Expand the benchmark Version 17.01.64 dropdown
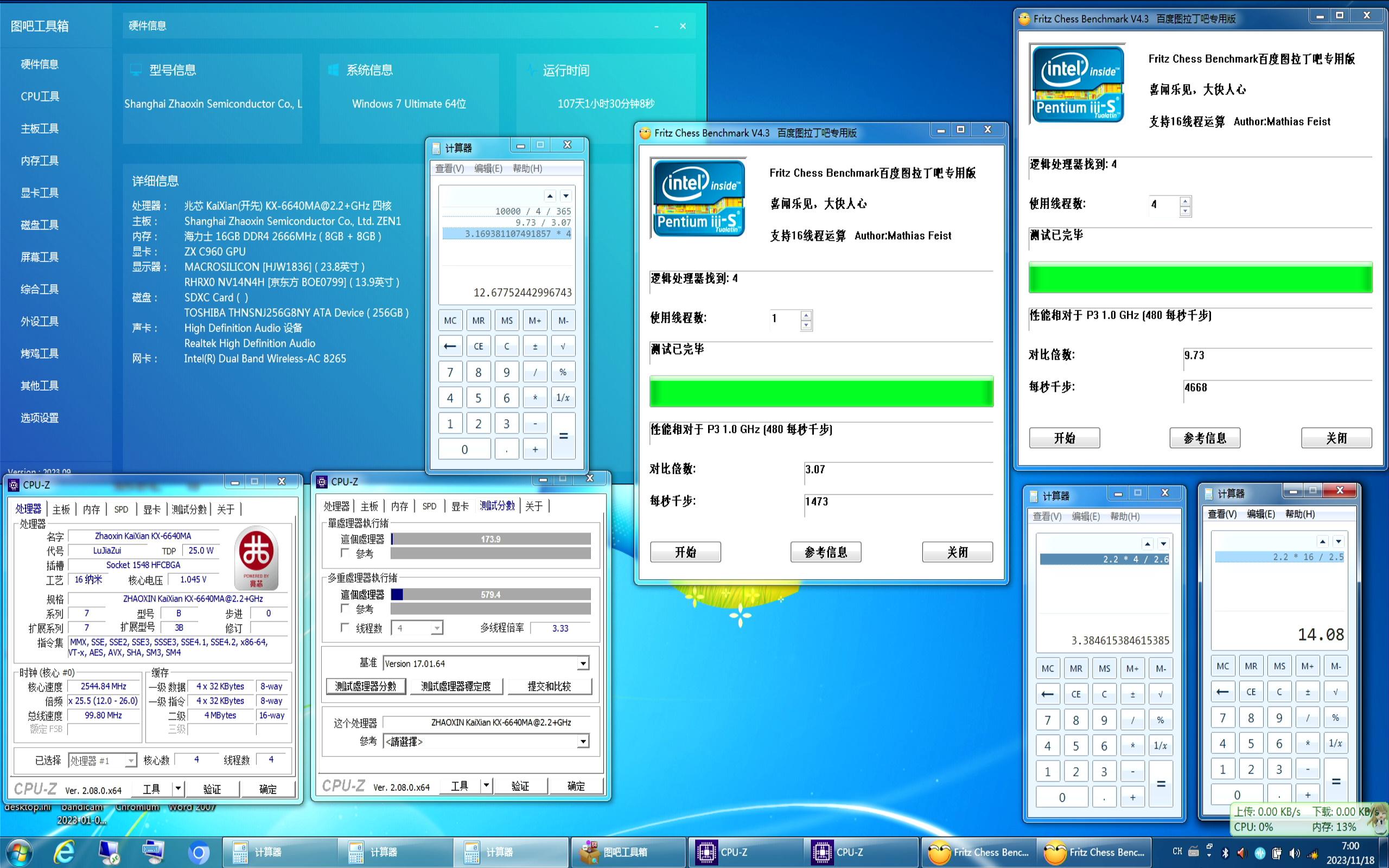 pyautogui.click(x=583, y=663)
